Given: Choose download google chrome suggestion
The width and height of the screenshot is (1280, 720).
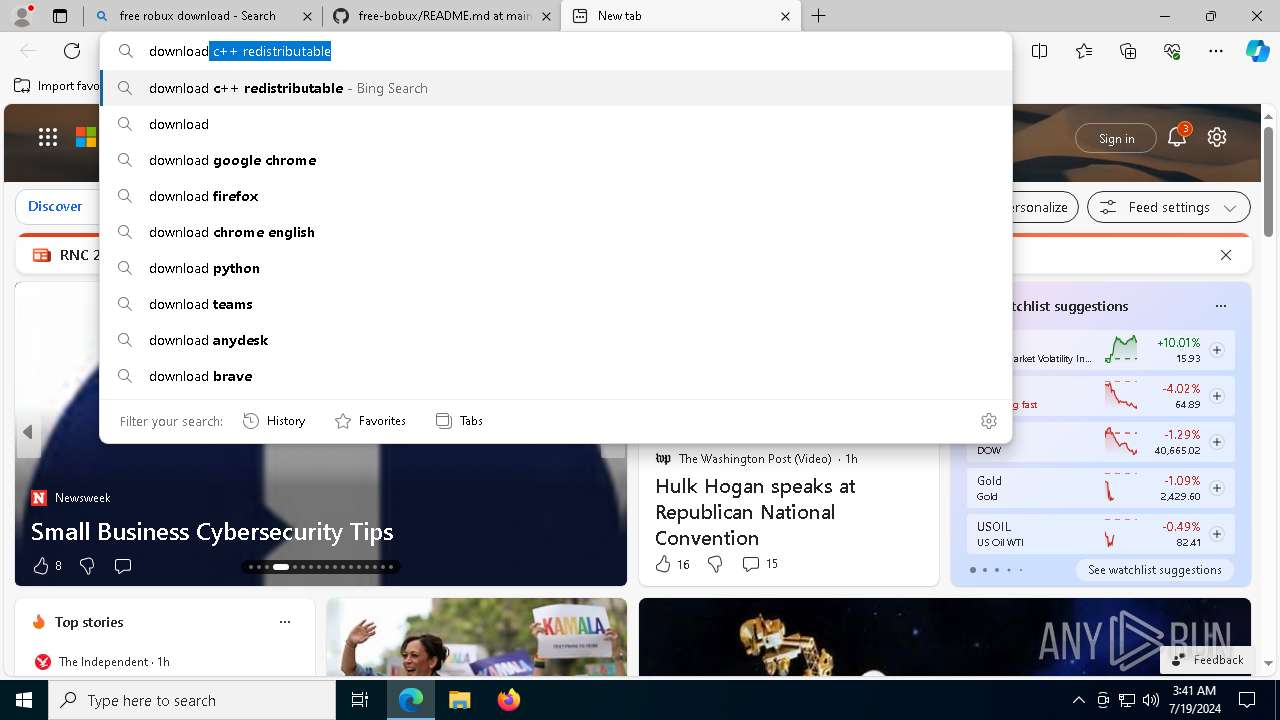Looking at the screenshot, I should pyautogui.click(x=556, y=160).
